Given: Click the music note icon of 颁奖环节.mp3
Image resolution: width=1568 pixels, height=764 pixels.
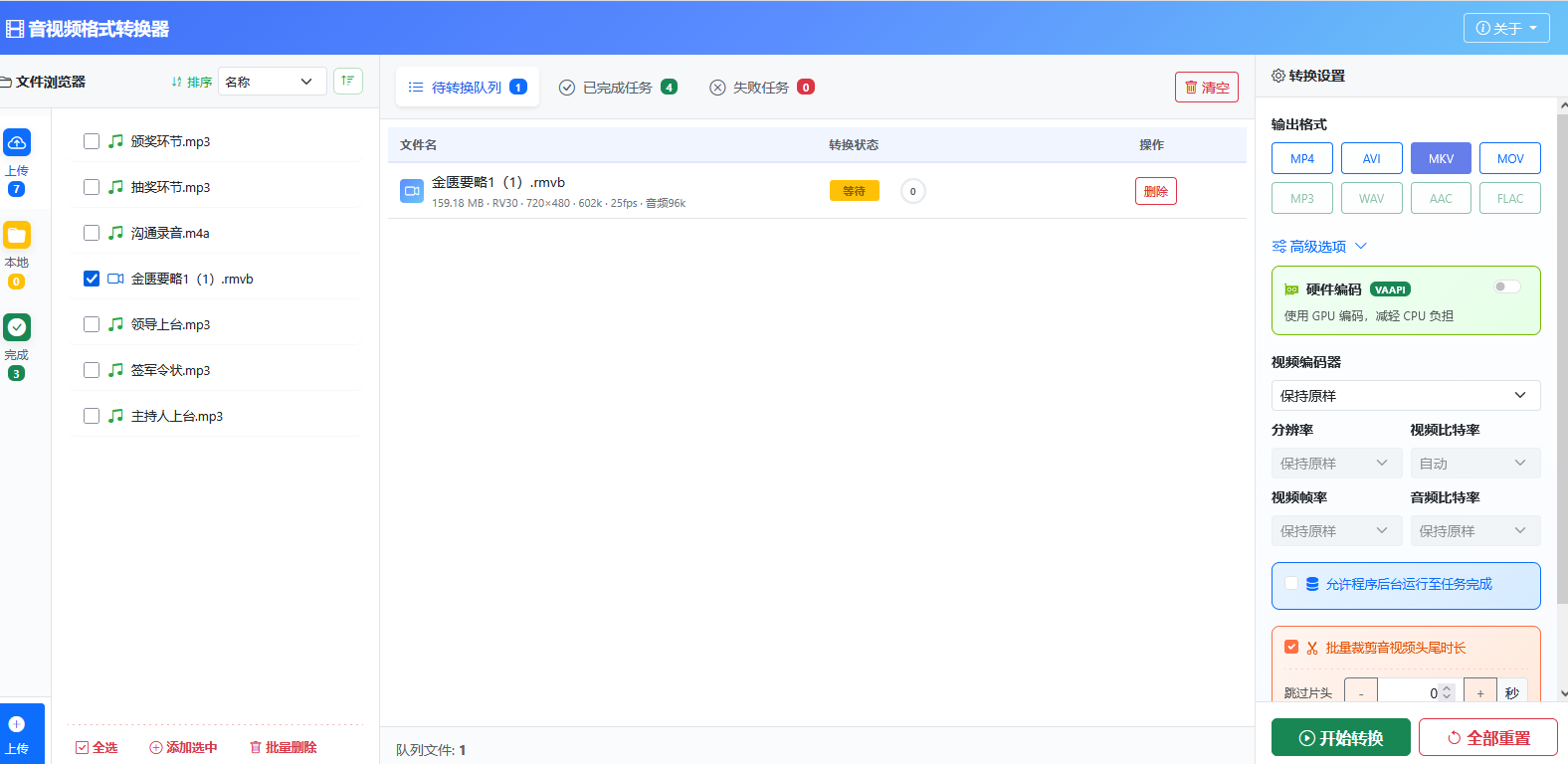Looking at the screenshot, I should [x=116, y=141].
